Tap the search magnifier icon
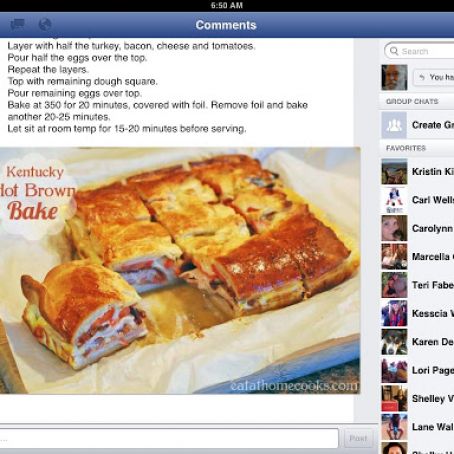This screenshot has height=454, width=454. [394, 51]
